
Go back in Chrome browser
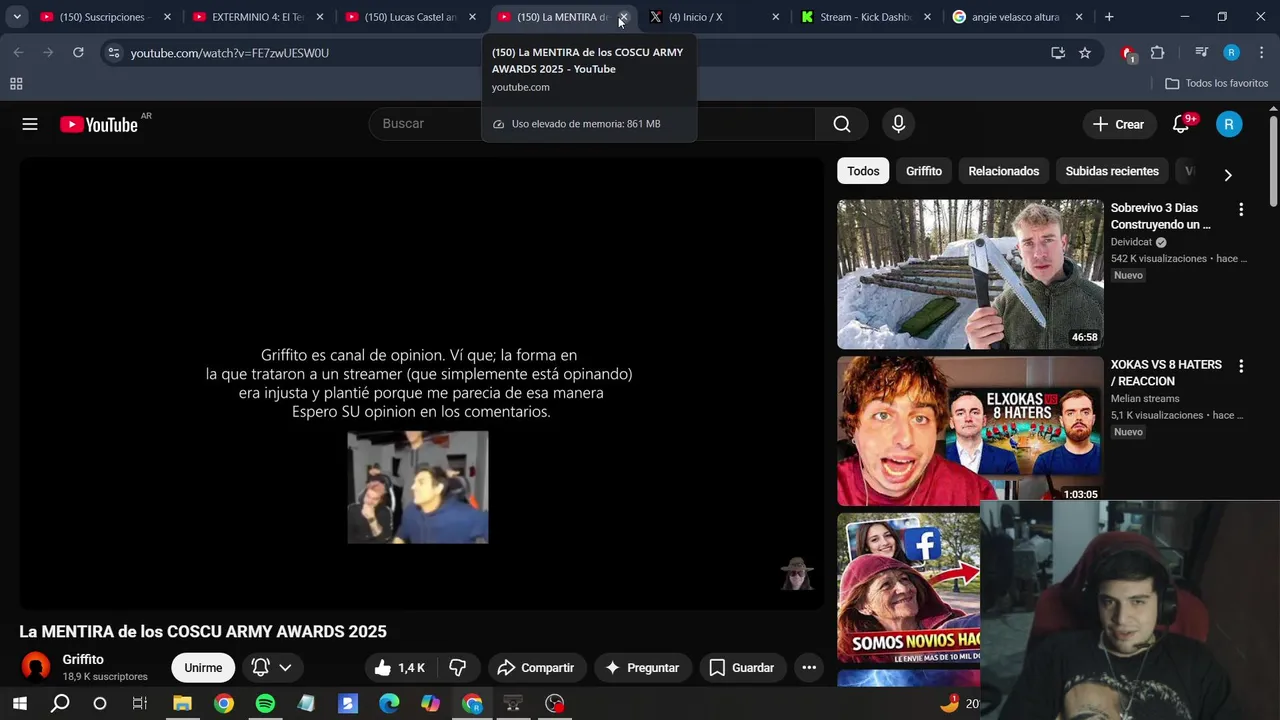point(18,53)
